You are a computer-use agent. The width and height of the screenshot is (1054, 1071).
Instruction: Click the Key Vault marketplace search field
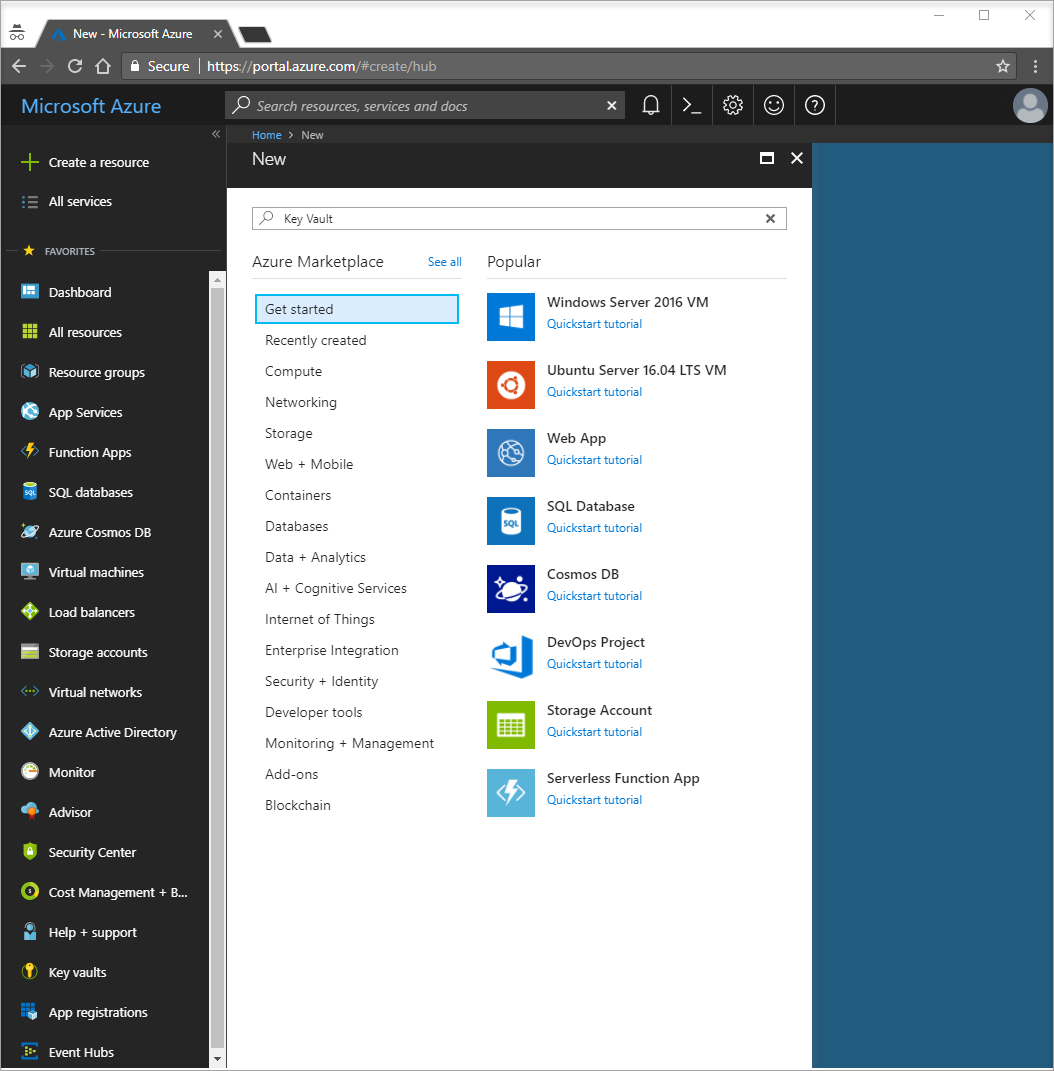click(x=519, y=219)
